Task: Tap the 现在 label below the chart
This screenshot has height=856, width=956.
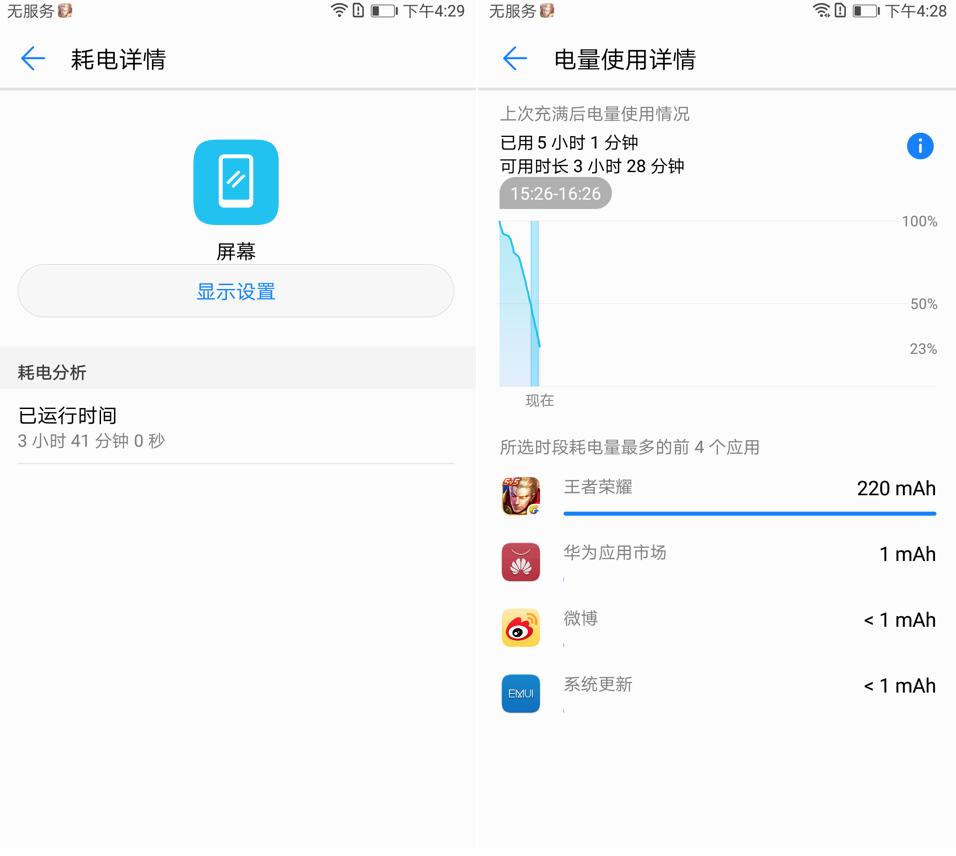Action: pyautogui.click(x=539, y=400)
